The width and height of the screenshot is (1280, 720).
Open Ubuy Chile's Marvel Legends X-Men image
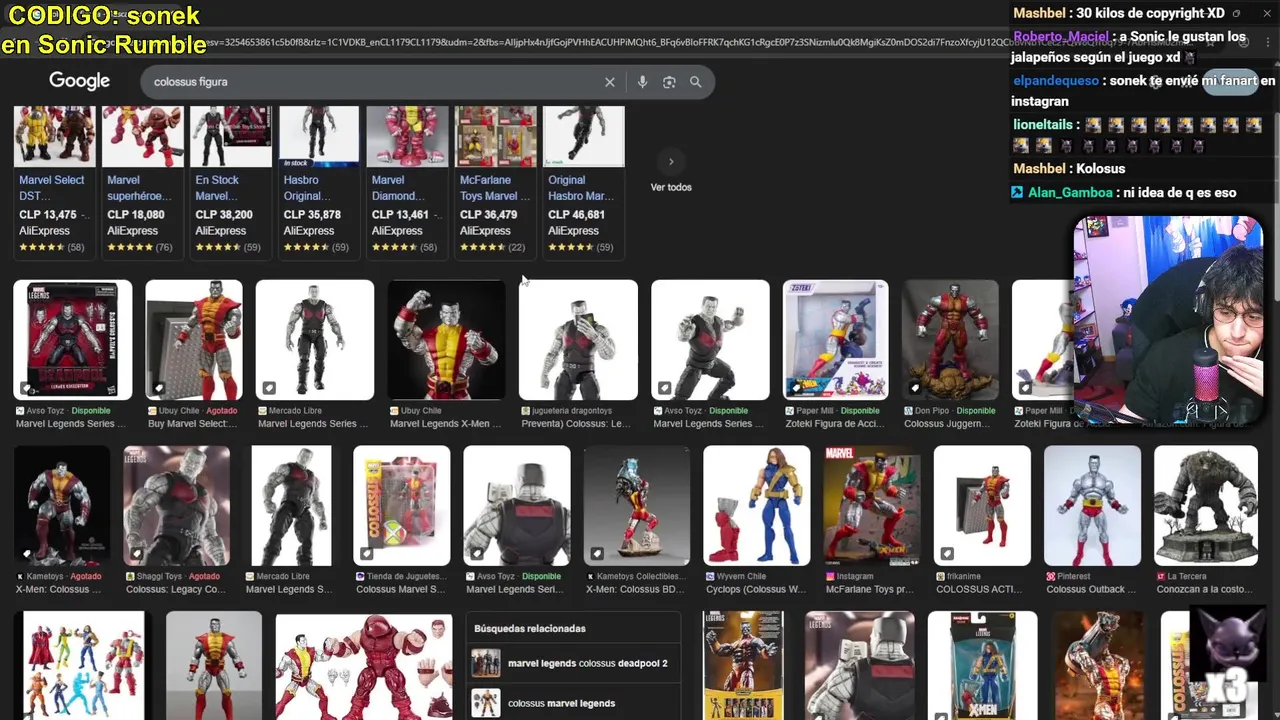click(446, 340)
